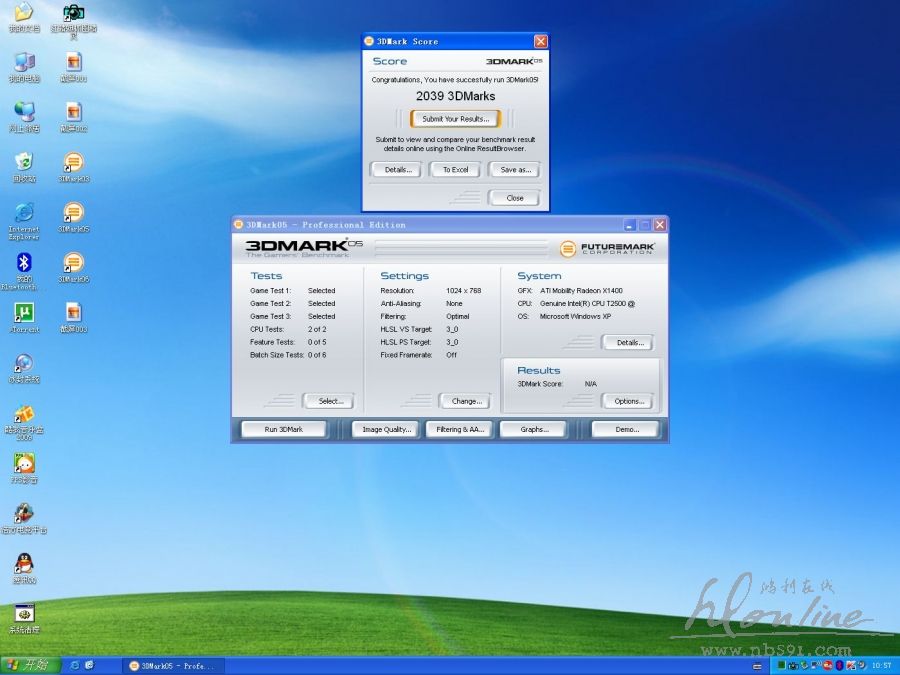Launch the uTorrent desktop icon

(x=24, y=314)
